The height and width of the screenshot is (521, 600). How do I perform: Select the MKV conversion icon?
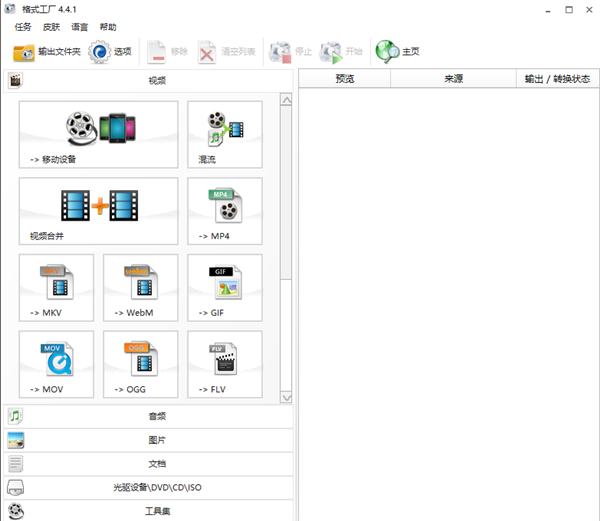tap(56, 288)
